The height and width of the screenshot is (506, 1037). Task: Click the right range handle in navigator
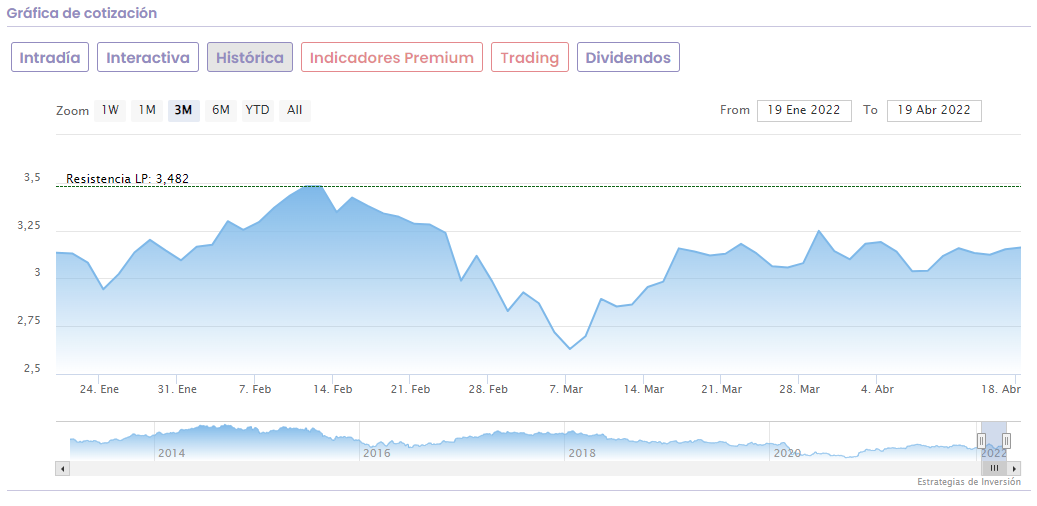coord(1006,440)
